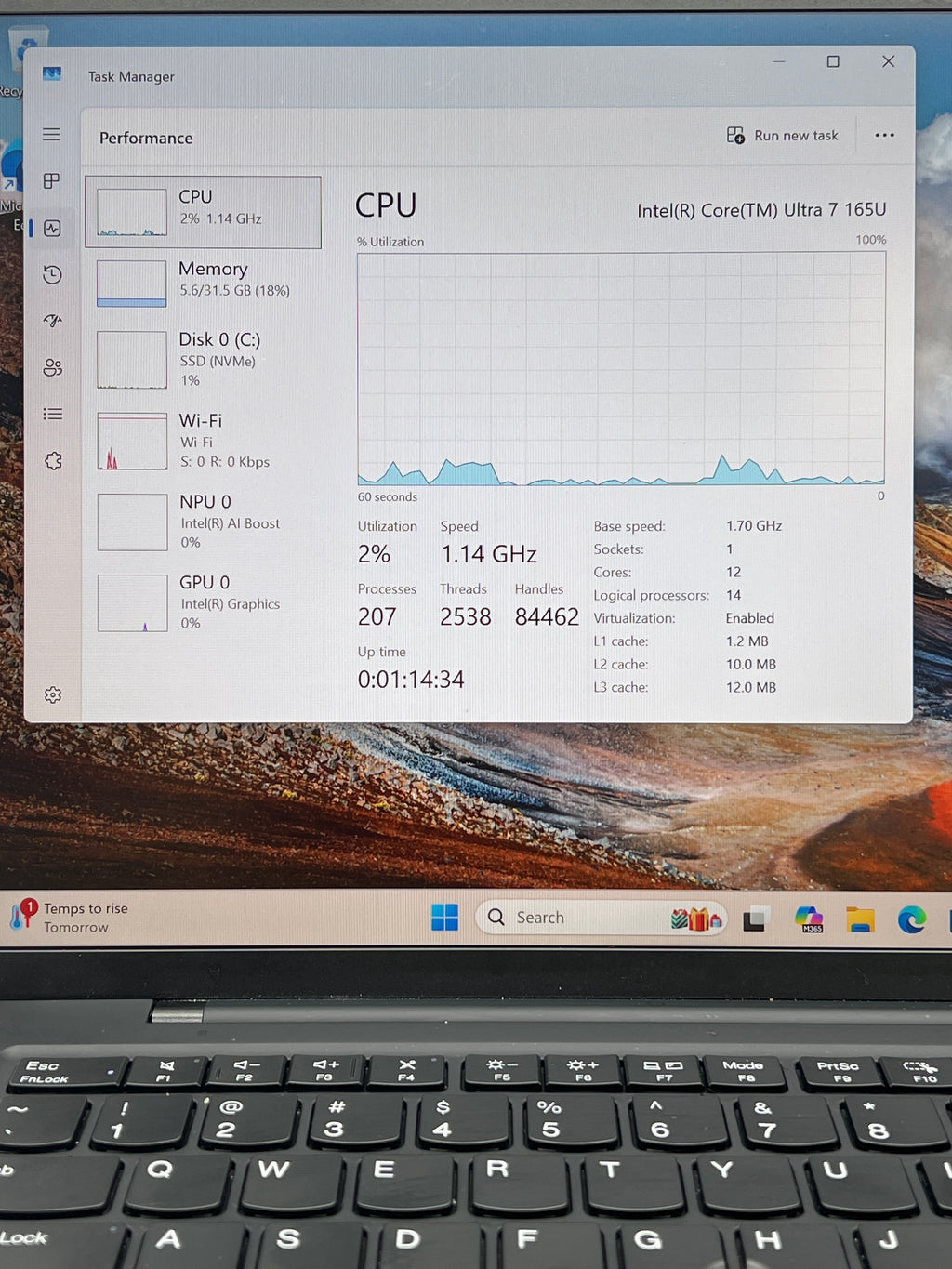
Task: Open the Temps to rise weather widget
Action: tap(69, 917)
